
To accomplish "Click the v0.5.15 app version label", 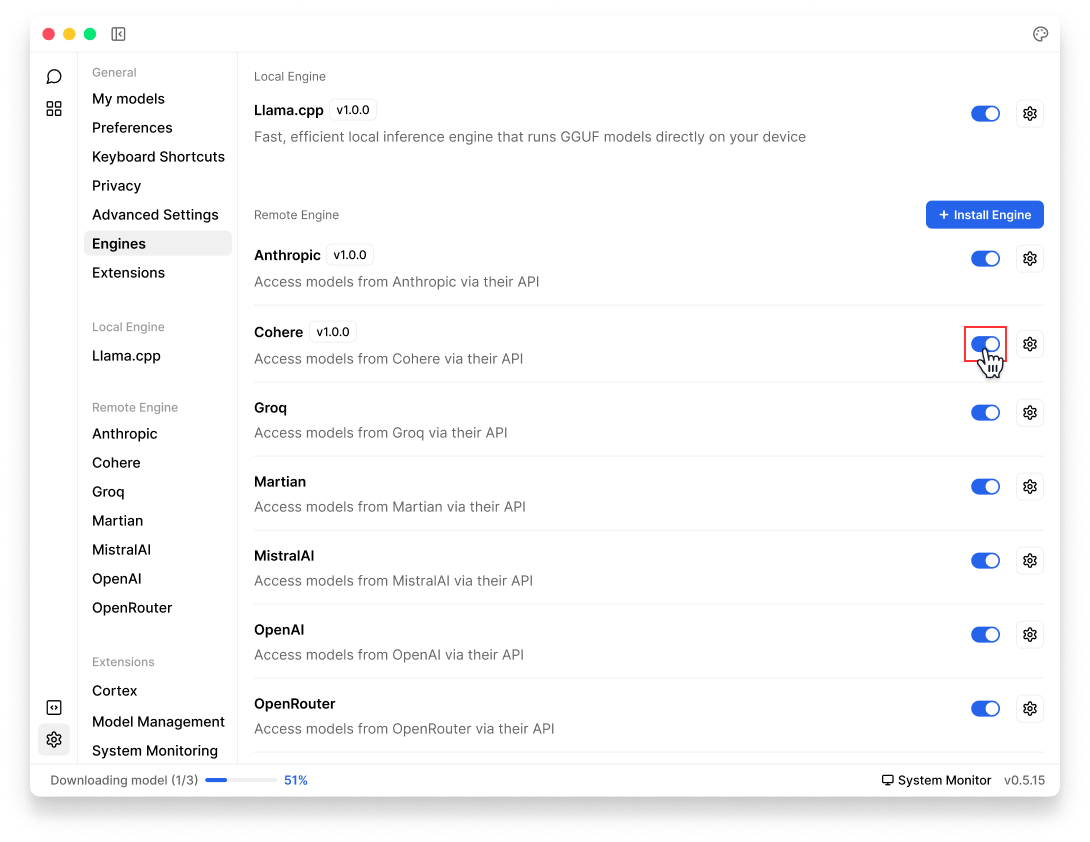I will click(x=1024, y=780).
